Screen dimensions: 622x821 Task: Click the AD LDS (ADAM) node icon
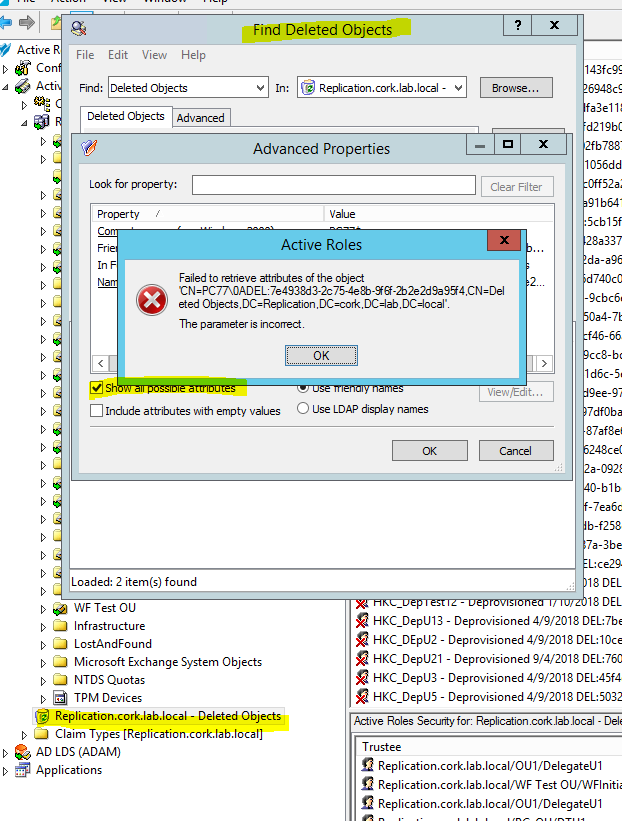(x=22, y=752)
